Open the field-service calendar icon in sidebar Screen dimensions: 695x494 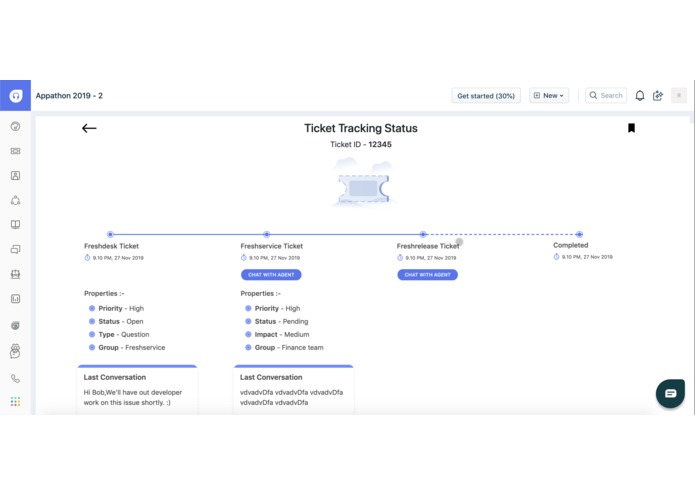click(16, 274)
